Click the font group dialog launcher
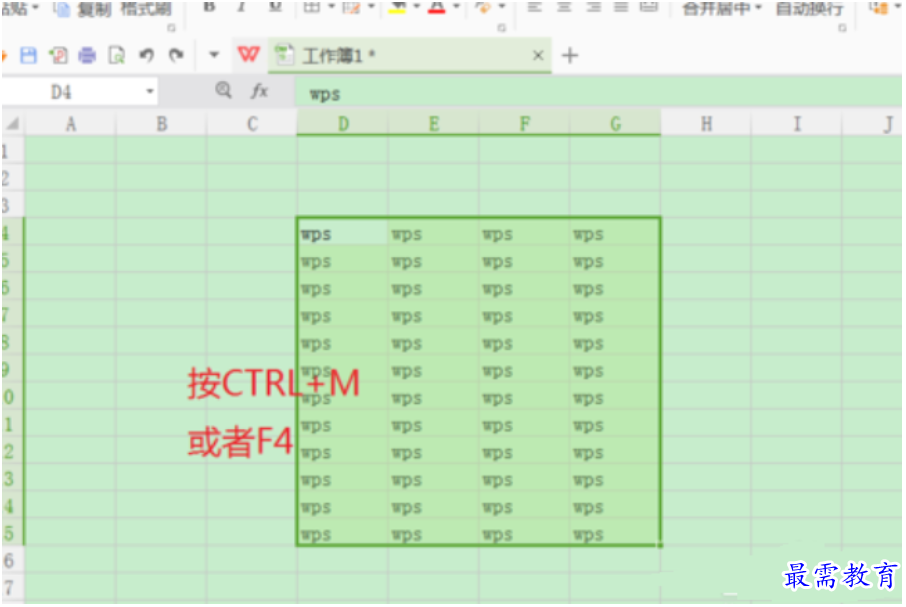The height and width of the screenshot is (607, 906). pos(502,28)
